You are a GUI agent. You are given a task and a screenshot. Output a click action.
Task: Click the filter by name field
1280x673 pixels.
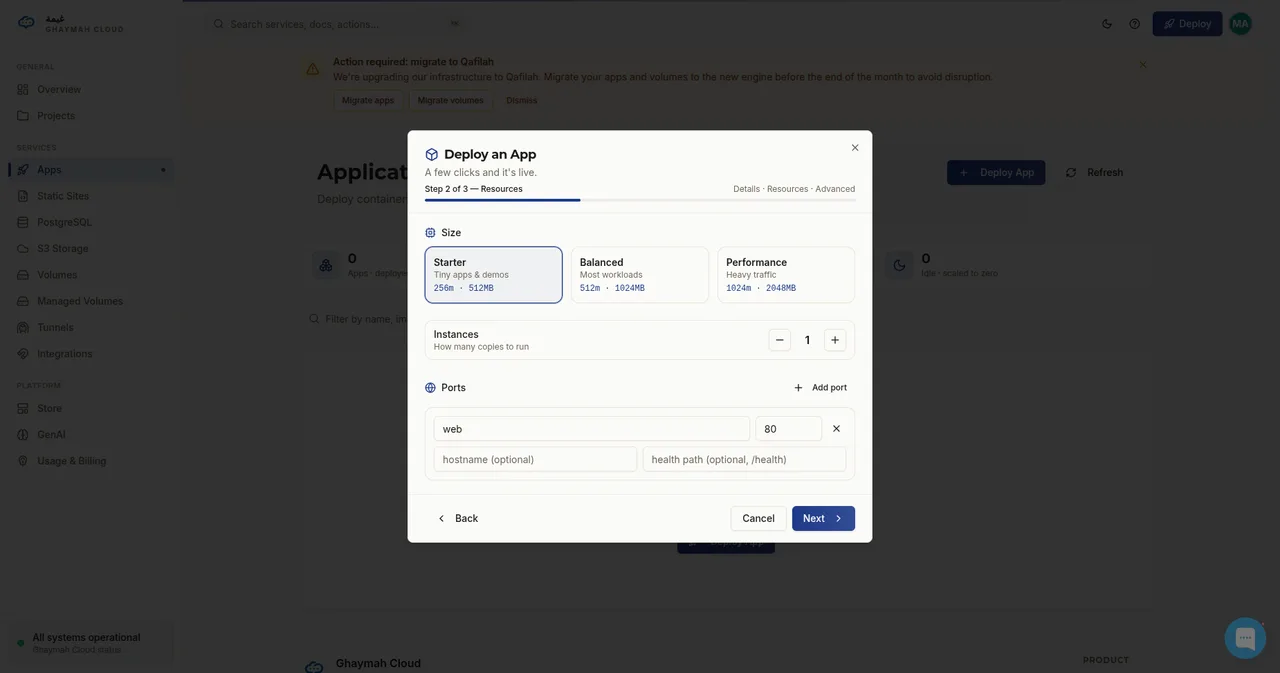(x=365, y=319)
